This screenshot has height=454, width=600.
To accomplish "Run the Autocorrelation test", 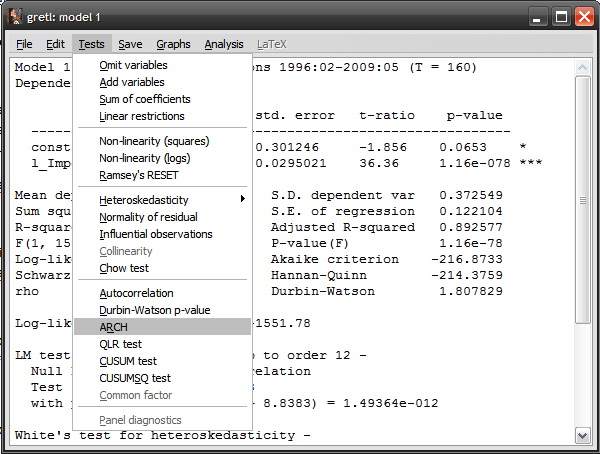I will (x=136, y=293).
